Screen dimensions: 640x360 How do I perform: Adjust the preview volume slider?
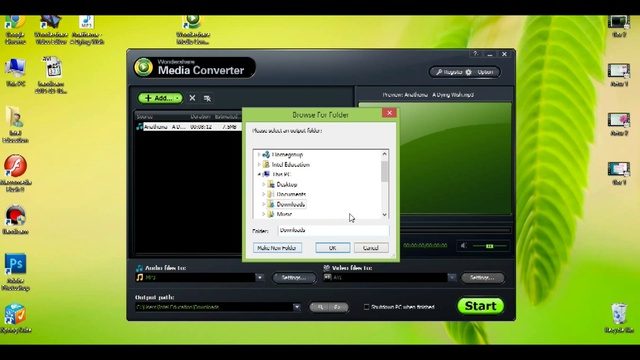489,246
